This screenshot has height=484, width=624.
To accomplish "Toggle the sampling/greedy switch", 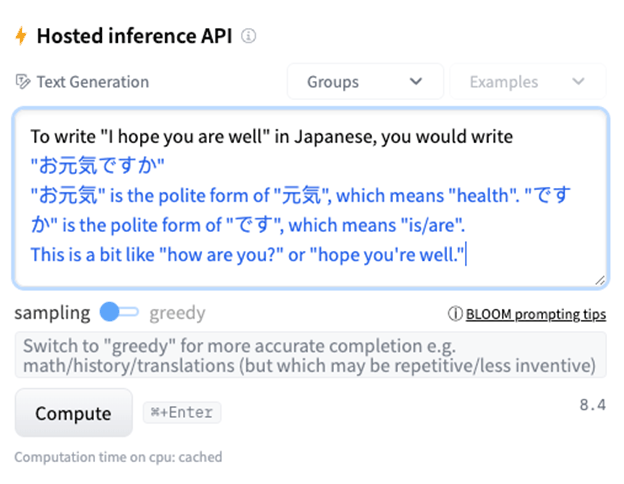I will [119, 312].
